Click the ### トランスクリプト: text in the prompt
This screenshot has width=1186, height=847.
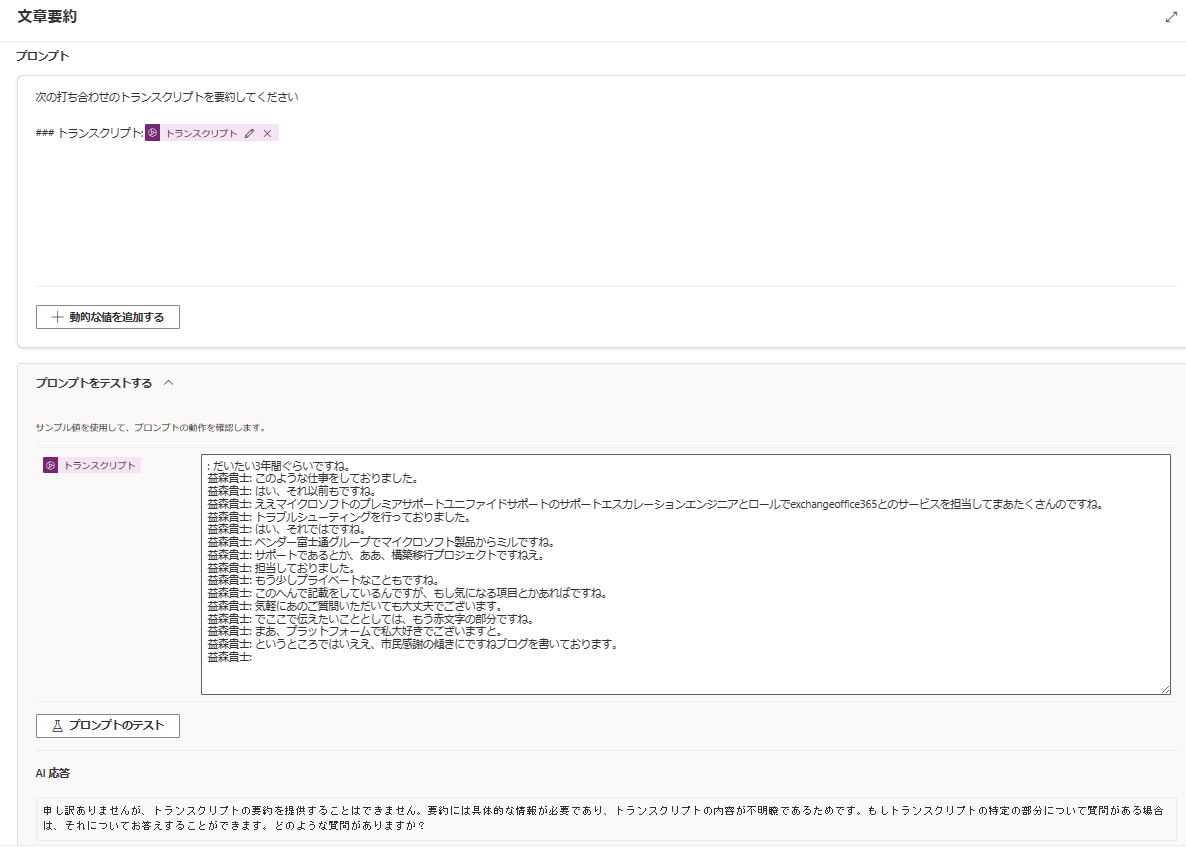pos(89,133)
